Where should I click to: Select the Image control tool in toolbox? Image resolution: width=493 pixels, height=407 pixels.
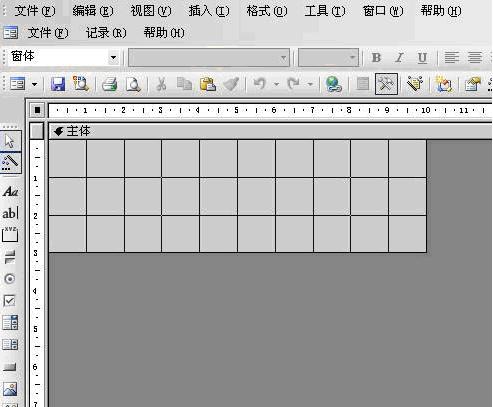pyautogui.click(x=10, y=389)
